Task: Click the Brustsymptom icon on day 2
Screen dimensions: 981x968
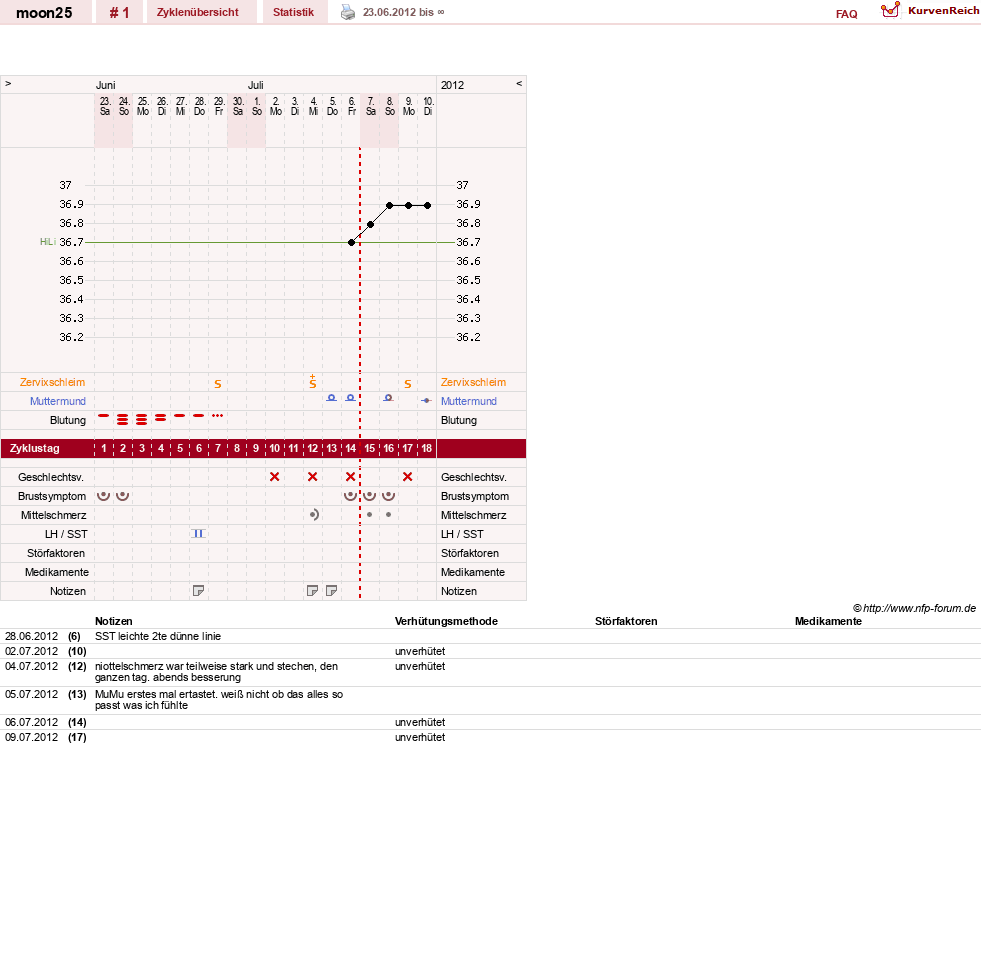Action: (123, 496)
